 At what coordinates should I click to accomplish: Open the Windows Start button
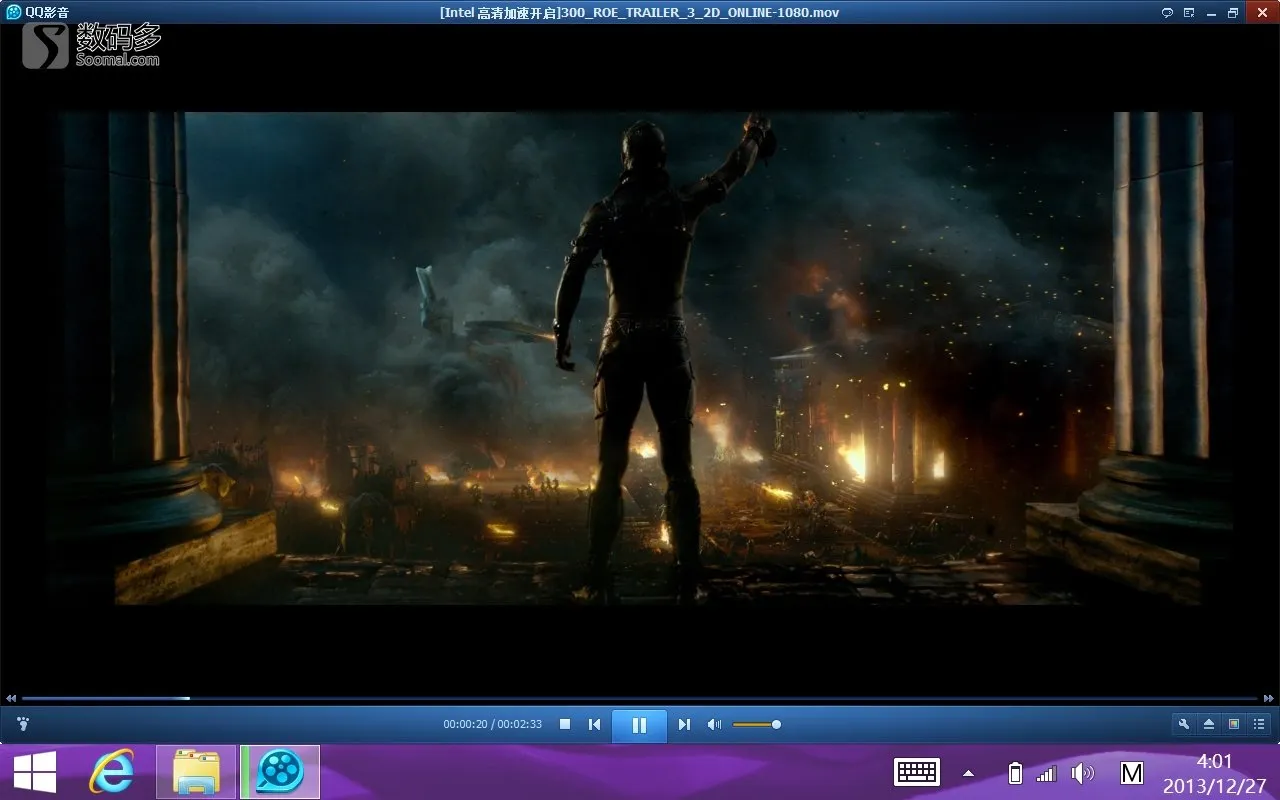35,772
